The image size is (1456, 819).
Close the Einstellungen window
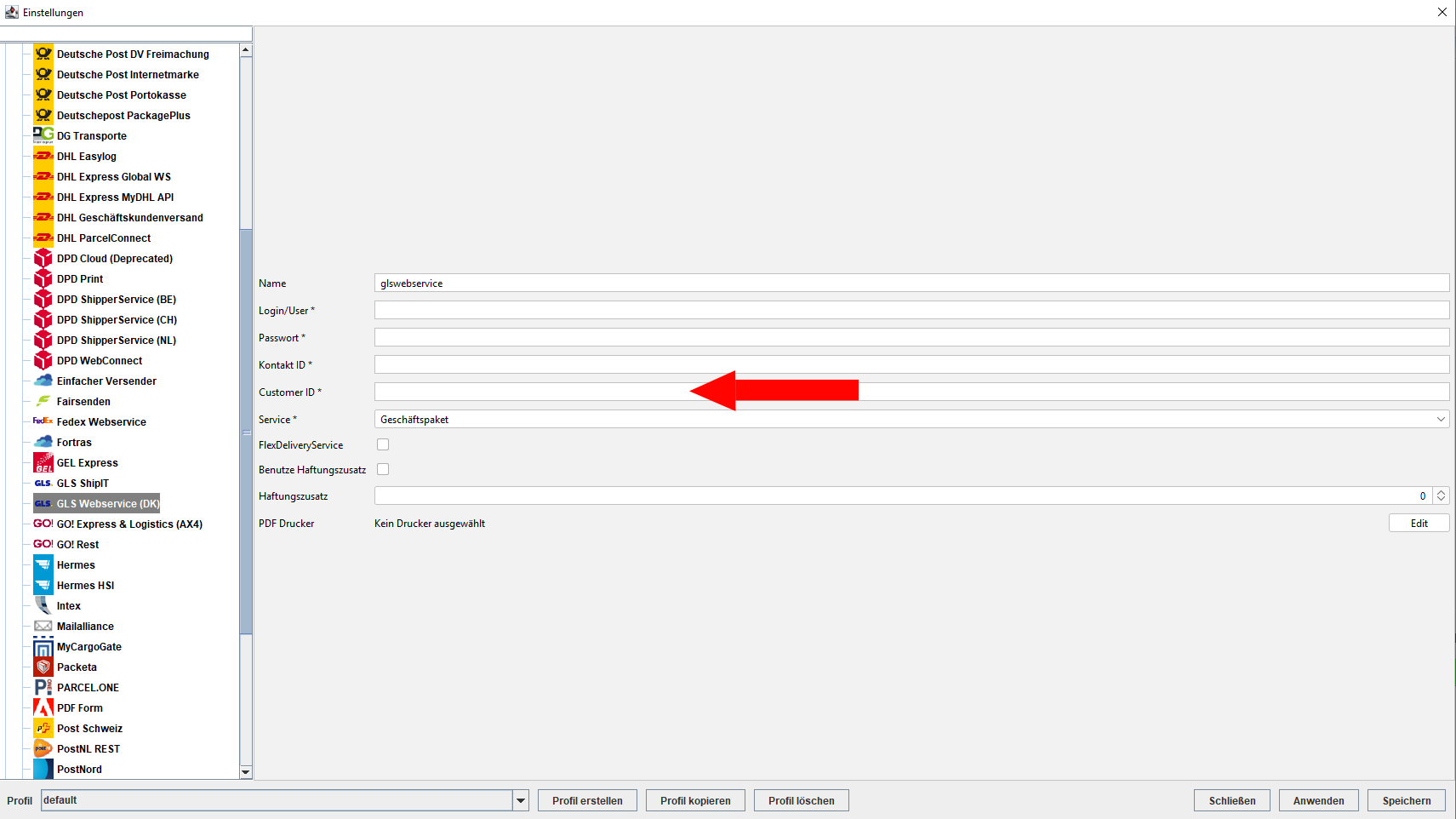click(x=1442, y=12)
